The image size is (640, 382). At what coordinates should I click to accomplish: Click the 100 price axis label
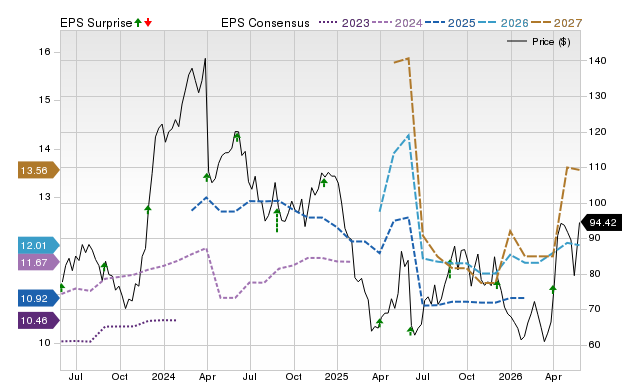(597, 202)
